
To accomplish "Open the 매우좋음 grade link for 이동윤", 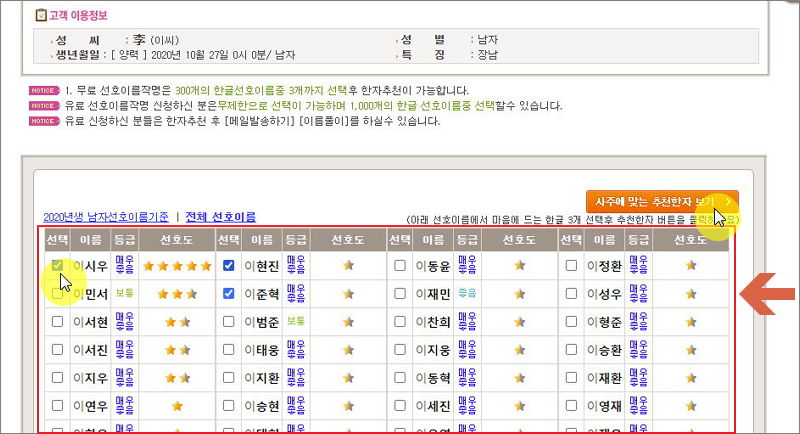I will click(x=467, y=266).
